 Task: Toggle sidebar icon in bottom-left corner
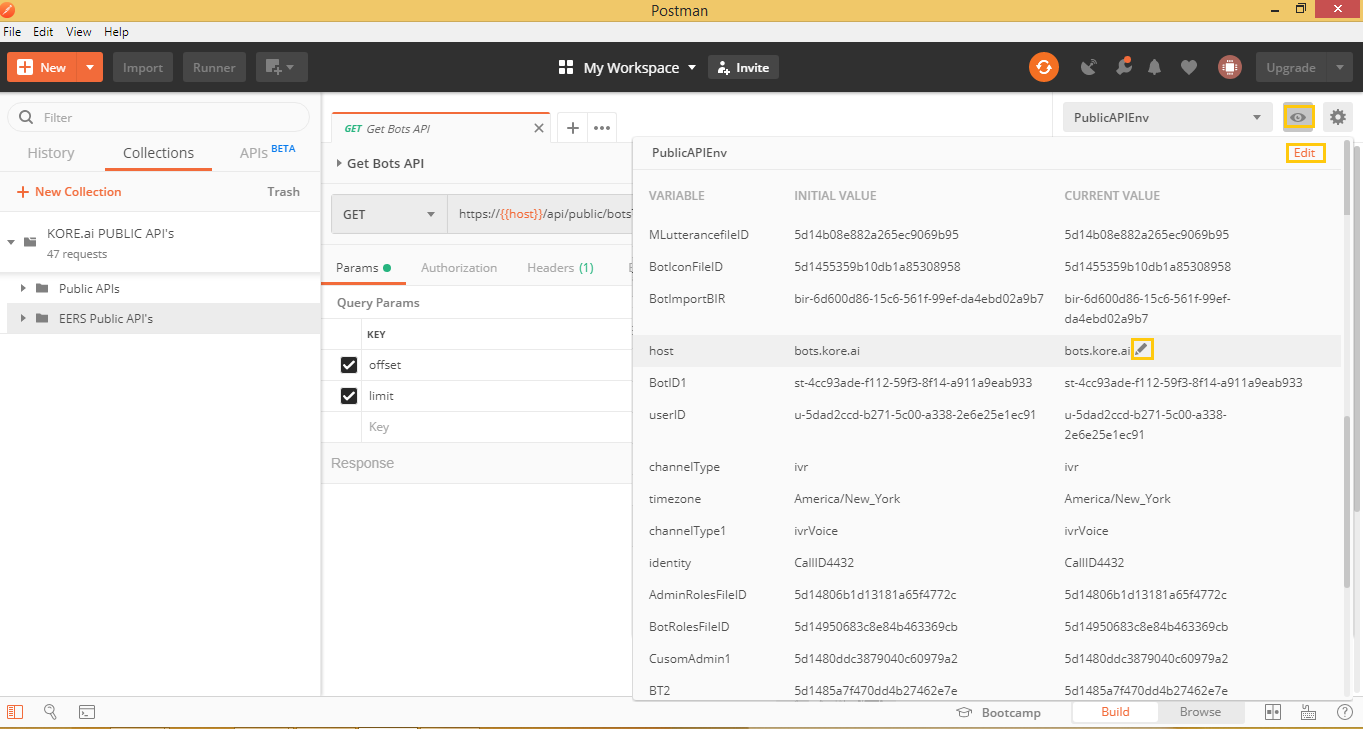(x=15, y=712)
